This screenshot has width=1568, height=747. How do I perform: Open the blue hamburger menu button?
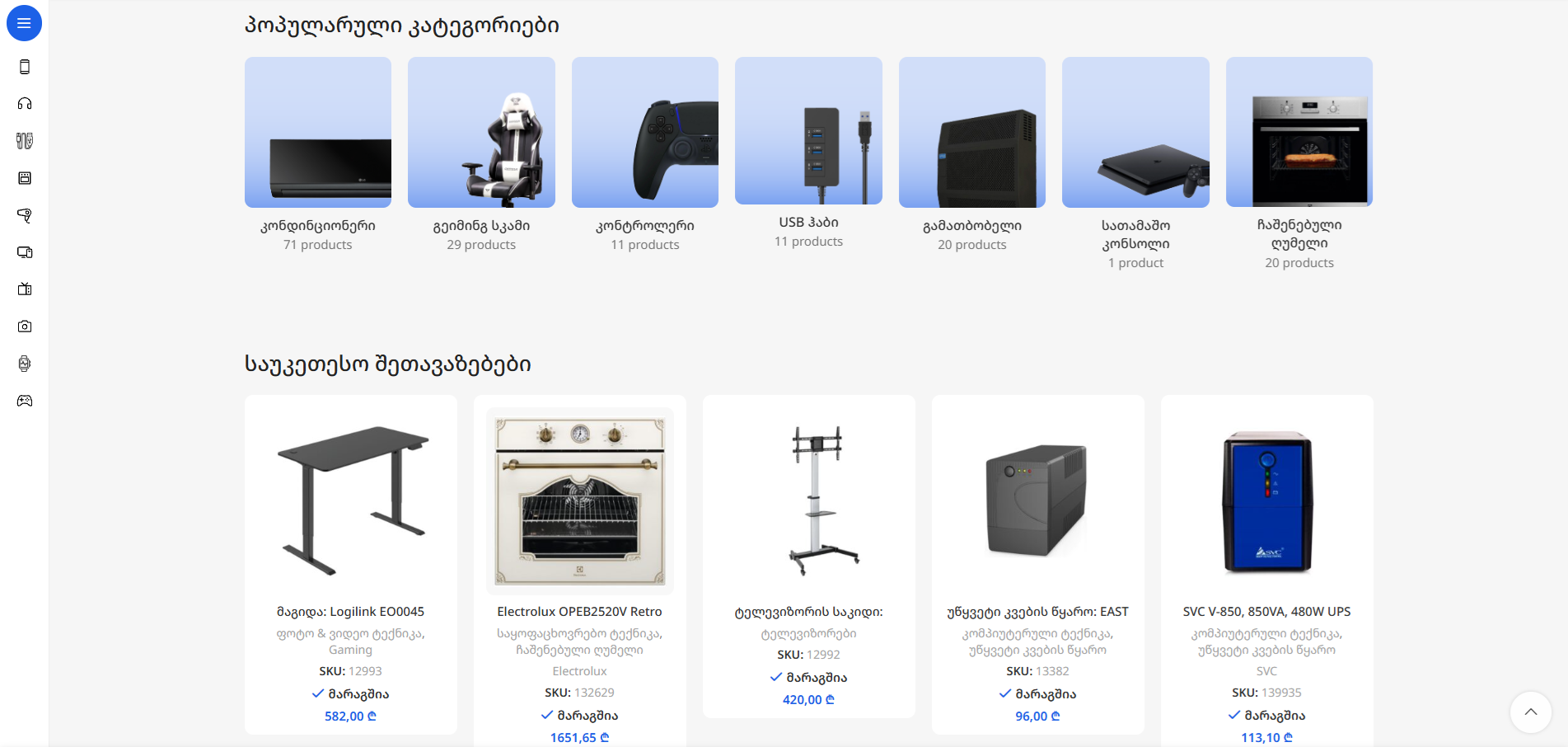[24, 23]
